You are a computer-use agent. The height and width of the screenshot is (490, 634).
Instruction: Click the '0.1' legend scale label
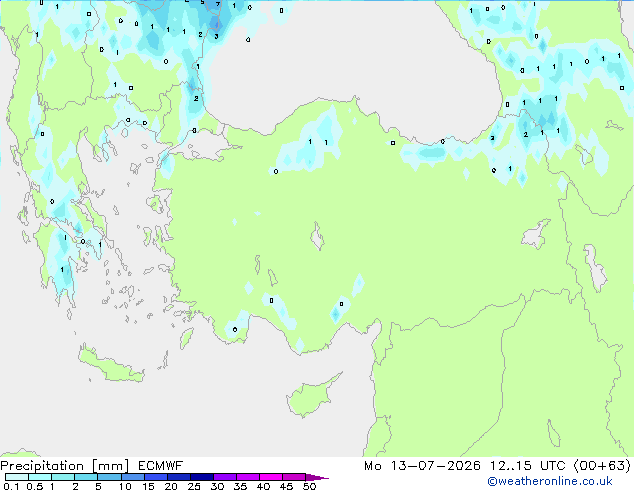[11, 486]
